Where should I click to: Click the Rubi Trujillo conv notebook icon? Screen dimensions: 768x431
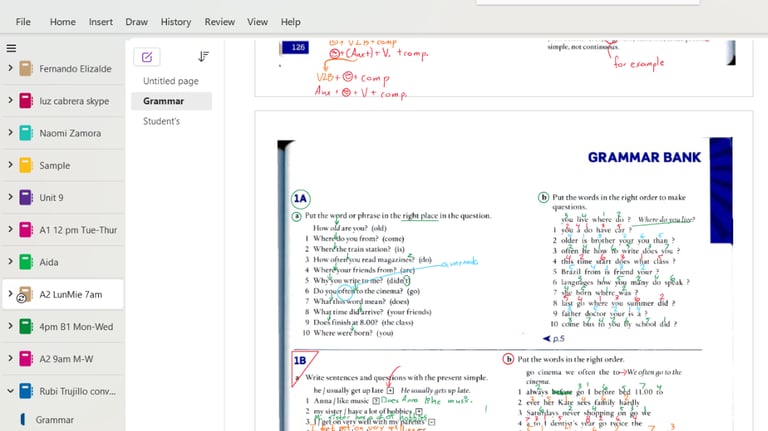tap(26, 391)
